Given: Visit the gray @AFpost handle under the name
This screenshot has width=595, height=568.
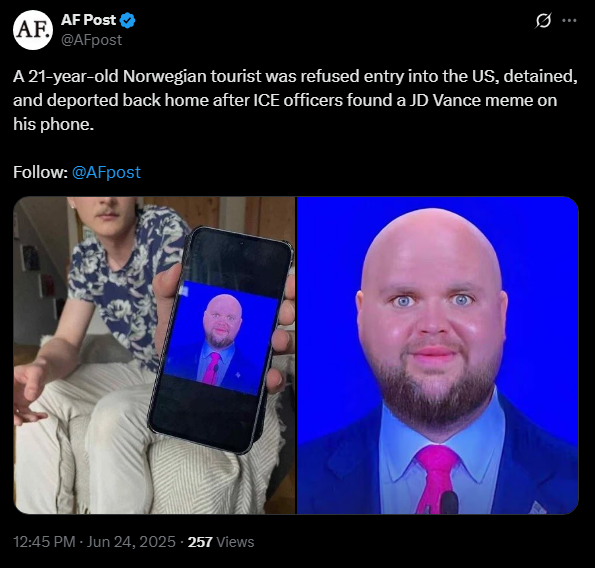Looking at the screenshot, I should (91, 40).
